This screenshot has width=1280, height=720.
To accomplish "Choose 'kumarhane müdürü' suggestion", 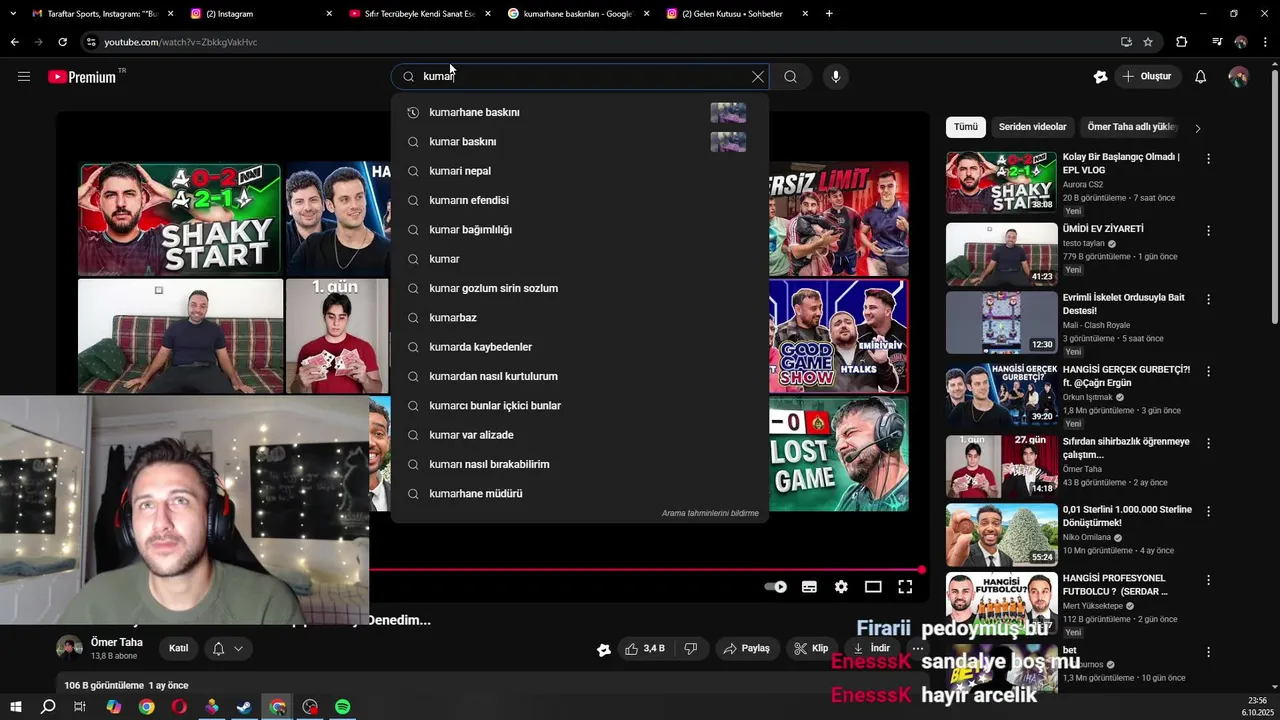I will 580,494.
